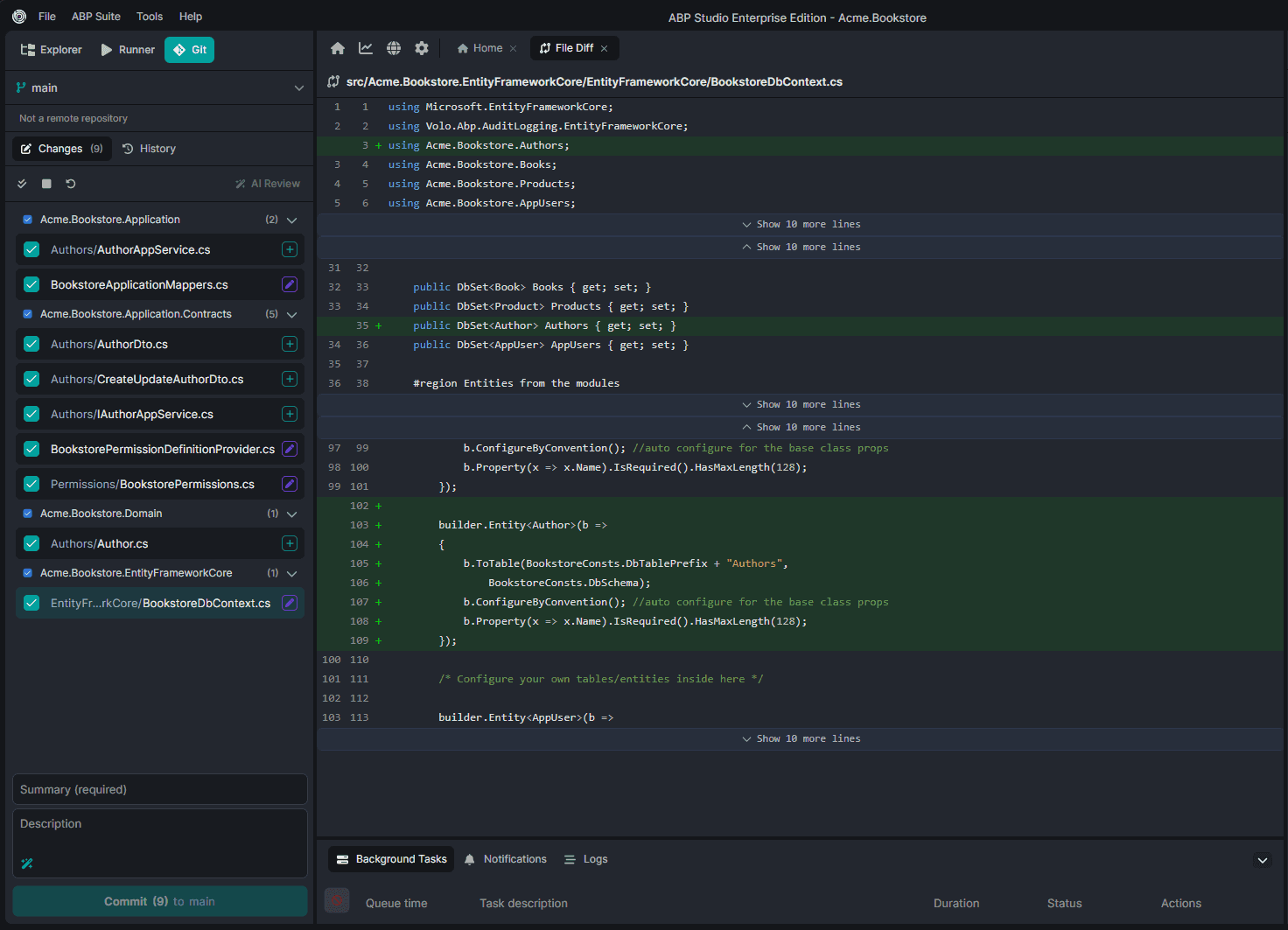The image size is (1288, 930).
Task: Click plus icon beside CreateUpdateAuthorDto.cs
Action: [x=290, y=379]
